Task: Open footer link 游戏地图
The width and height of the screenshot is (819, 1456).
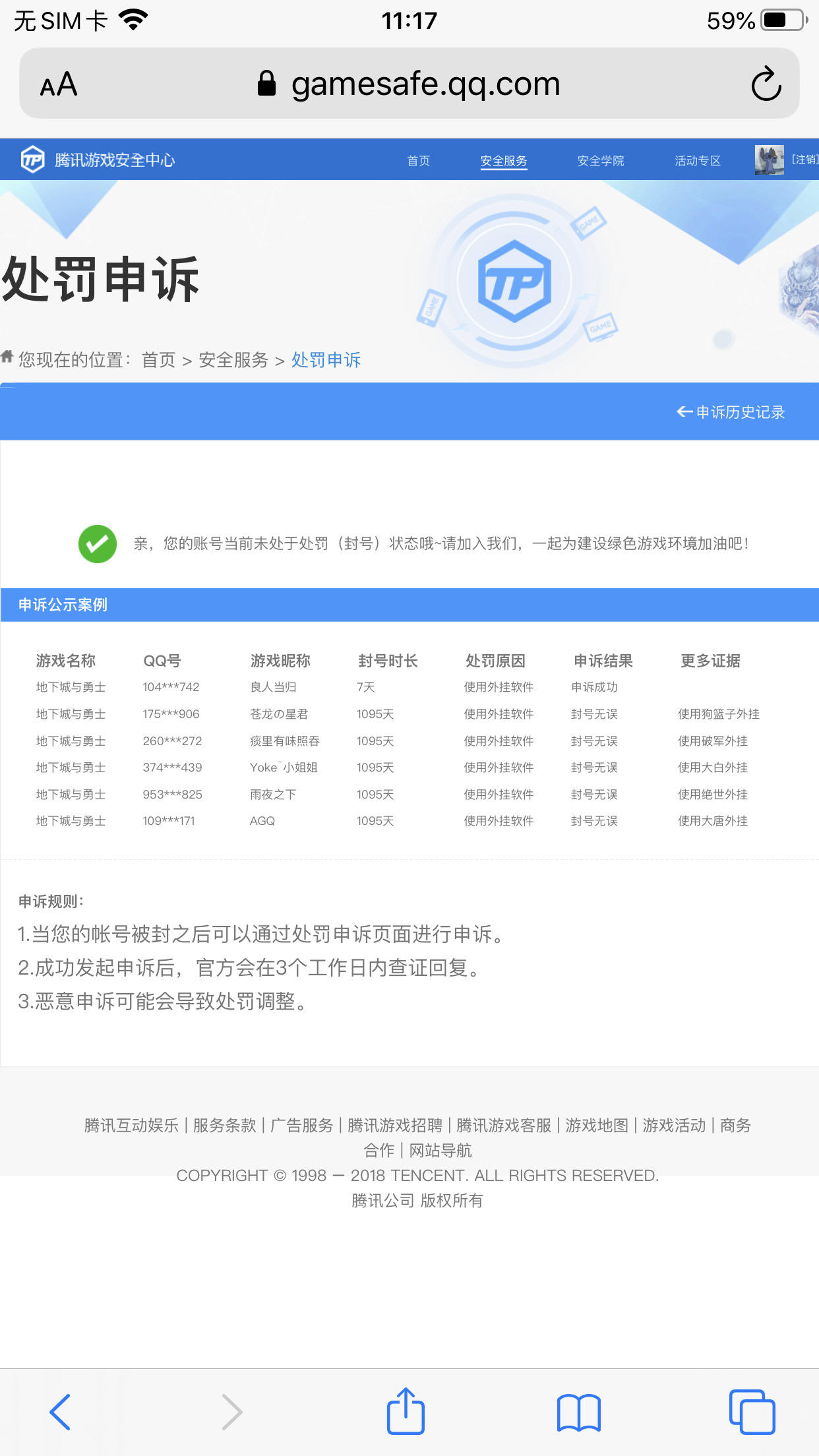Action: [597, 1125]
